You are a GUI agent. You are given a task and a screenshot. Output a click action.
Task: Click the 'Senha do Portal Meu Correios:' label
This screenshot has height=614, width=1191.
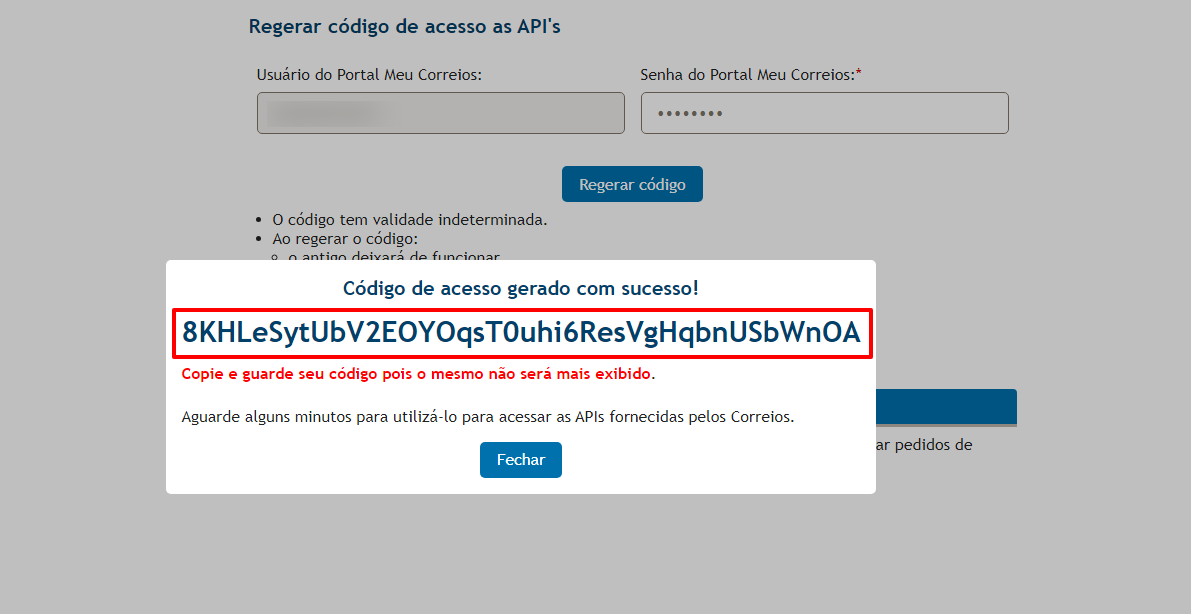pyautogui.click(x=747, y=74)
